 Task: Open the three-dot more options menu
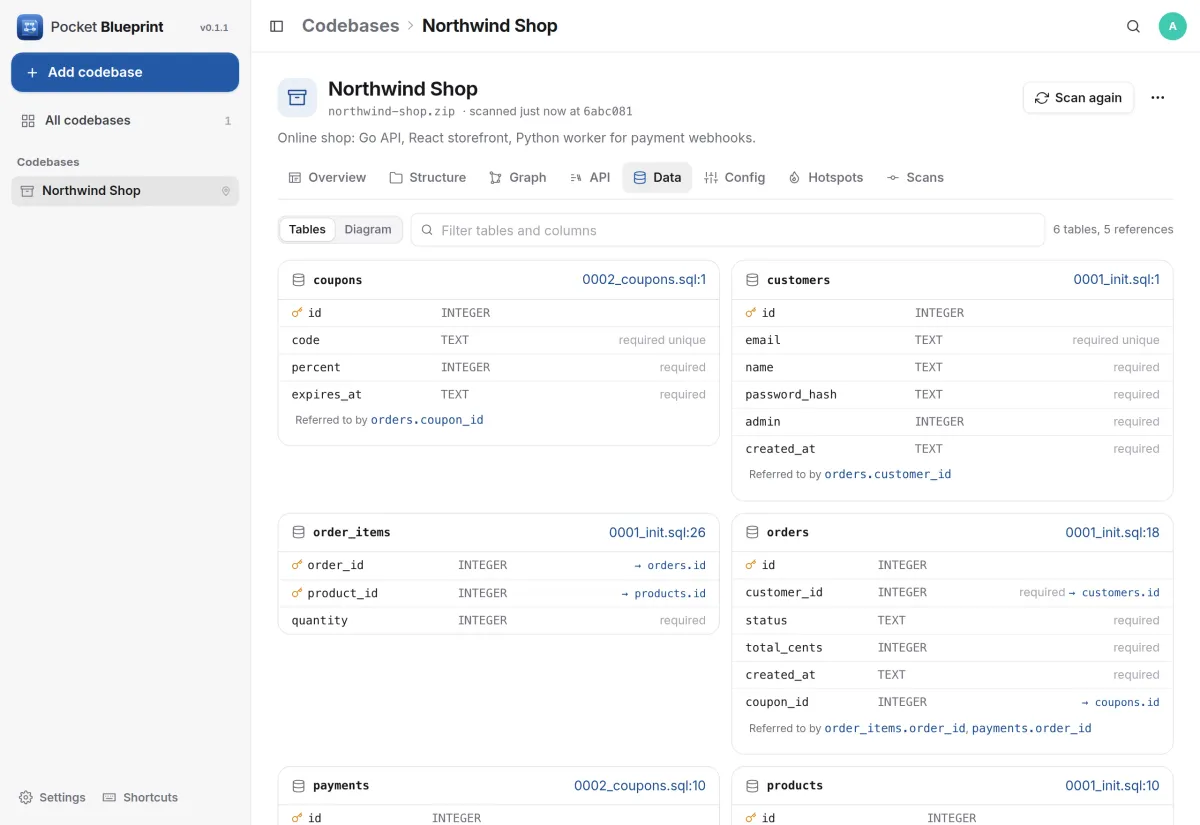pos(1158,98)
